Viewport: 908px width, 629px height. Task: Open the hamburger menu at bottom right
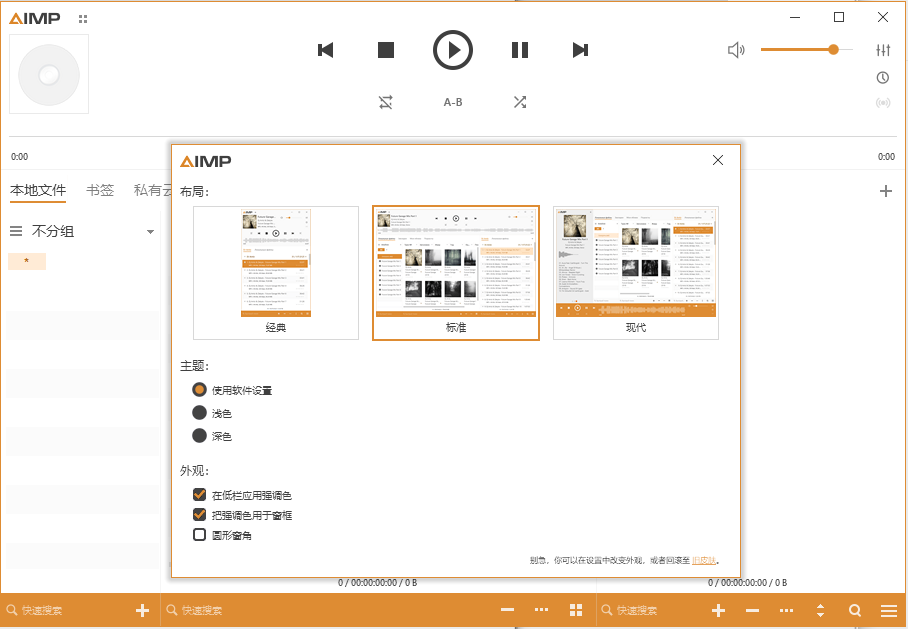point(888,609)
